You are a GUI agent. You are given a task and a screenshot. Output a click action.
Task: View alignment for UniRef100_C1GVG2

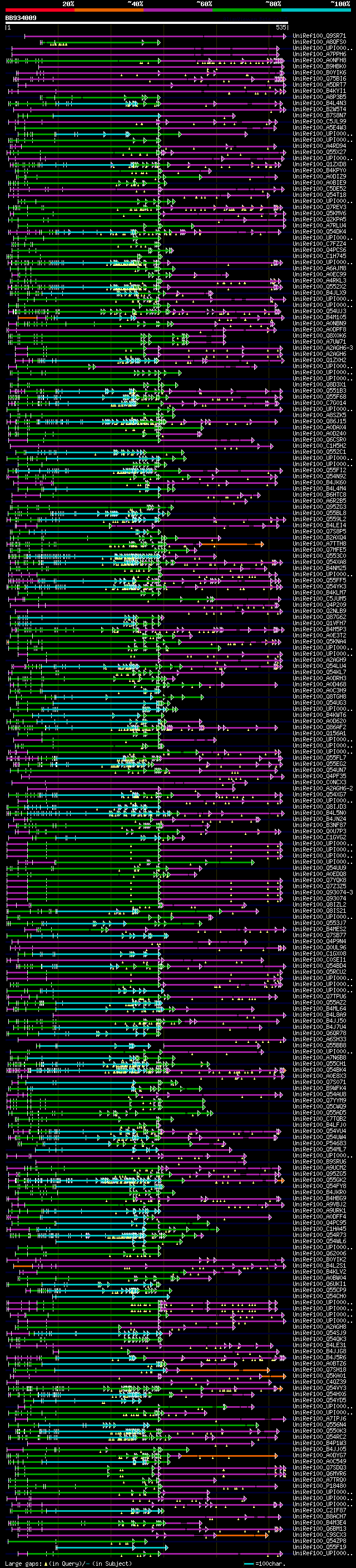coord(319,837)
